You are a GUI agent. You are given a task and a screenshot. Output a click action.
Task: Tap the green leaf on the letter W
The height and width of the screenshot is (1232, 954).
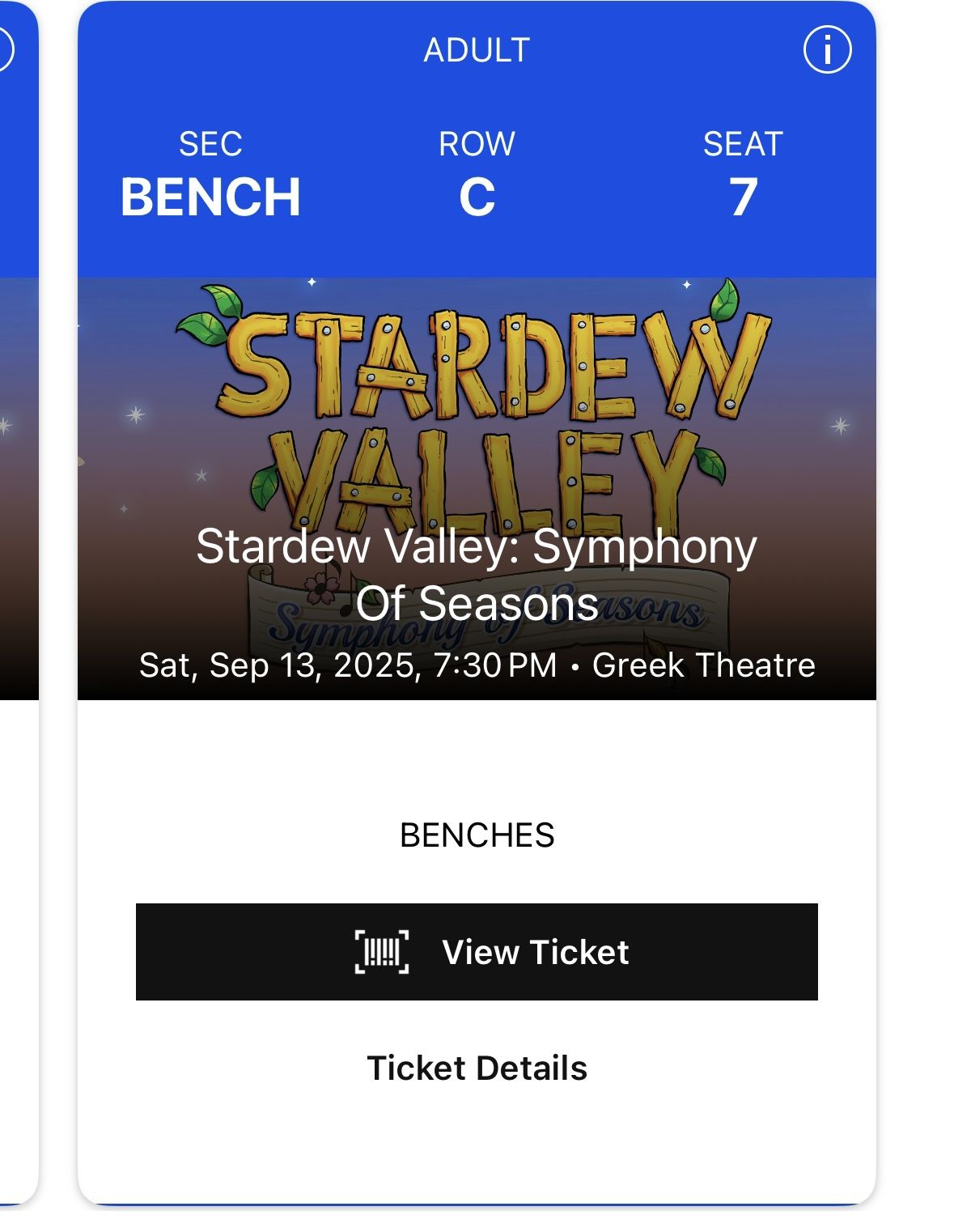click(x=724, y=301)
